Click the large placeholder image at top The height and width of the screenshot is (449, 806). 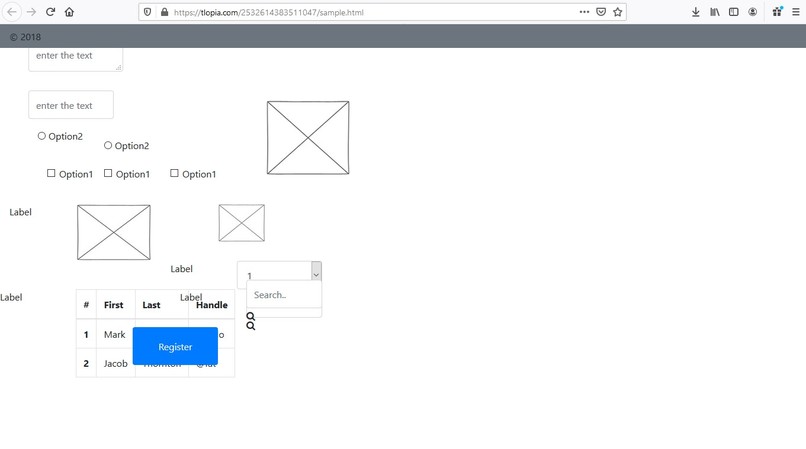click(x=308, y=138)
